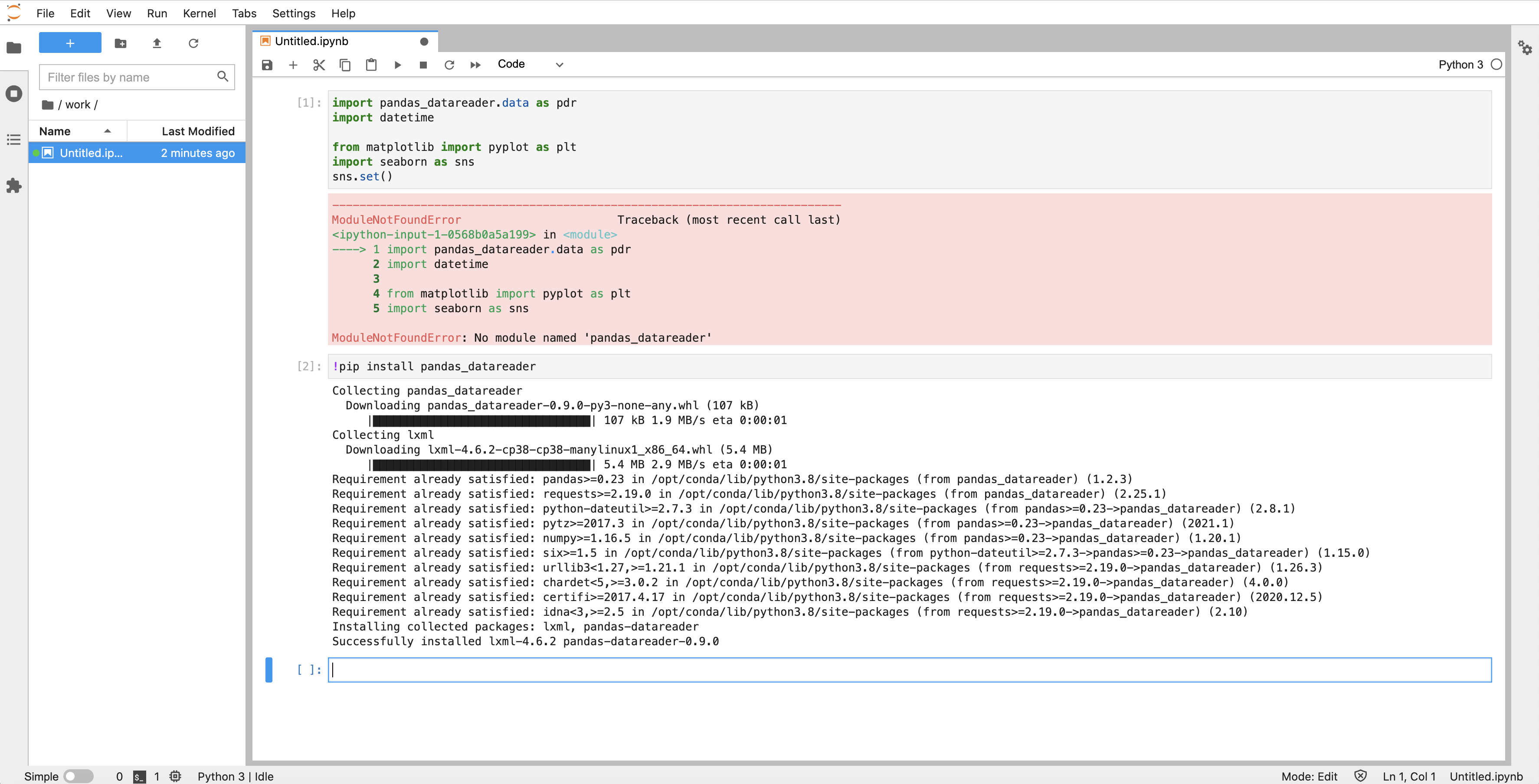Run the selected cell with the play icon
1539x784 pixels.
(x=397, y=65)
